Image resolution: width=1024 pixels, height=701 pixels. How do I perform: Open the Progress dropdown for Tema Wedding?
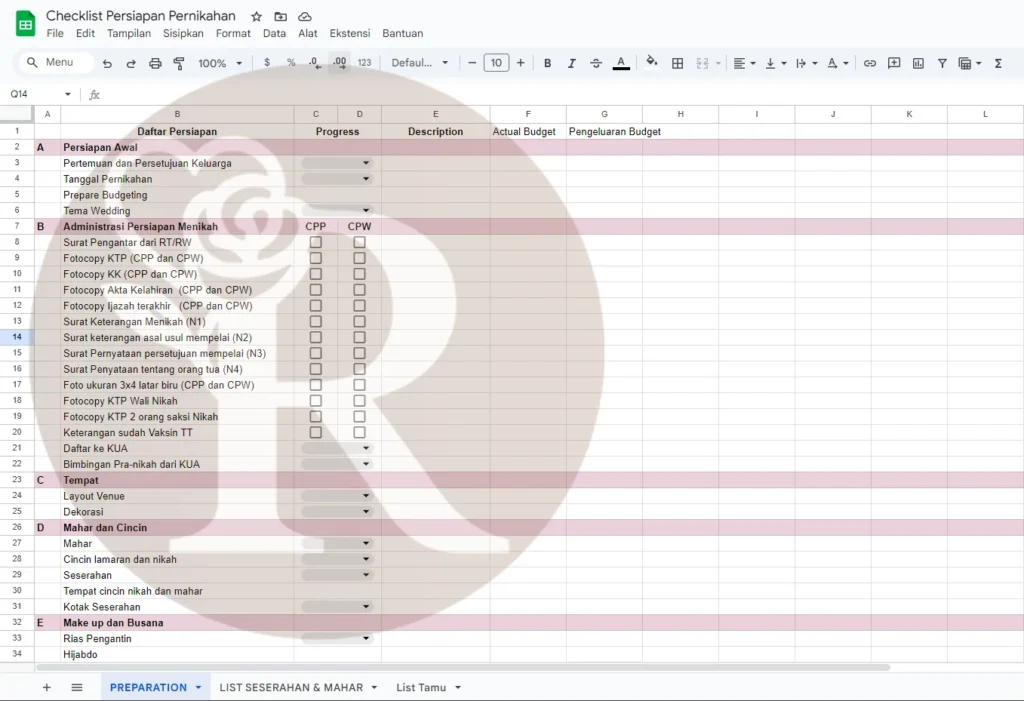tap(366, 211)
